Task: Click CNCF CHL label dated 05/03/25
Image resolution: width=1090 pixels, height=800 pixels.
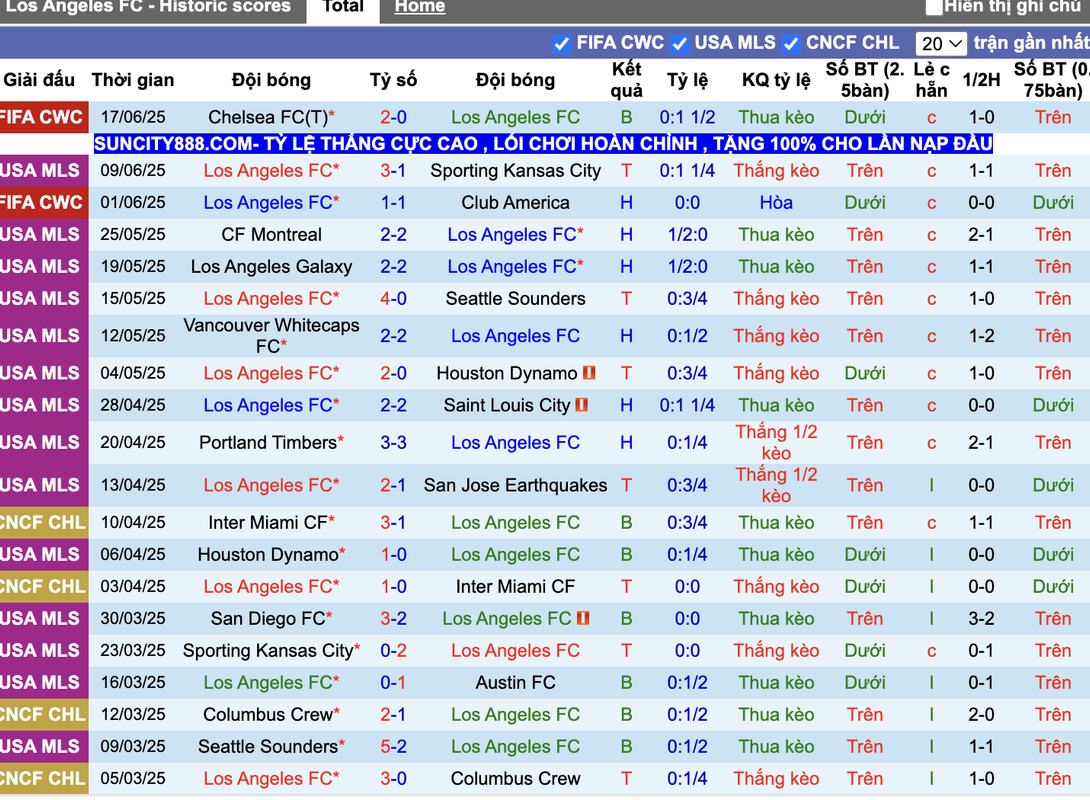Action: pos(43,778)
